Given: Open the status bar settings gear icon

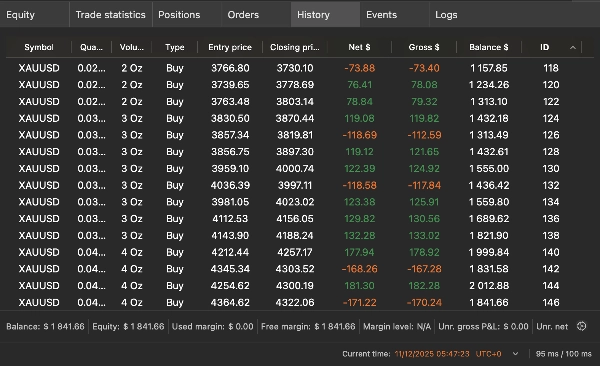Looking at the screenshot, I should (x=581, y=326).
